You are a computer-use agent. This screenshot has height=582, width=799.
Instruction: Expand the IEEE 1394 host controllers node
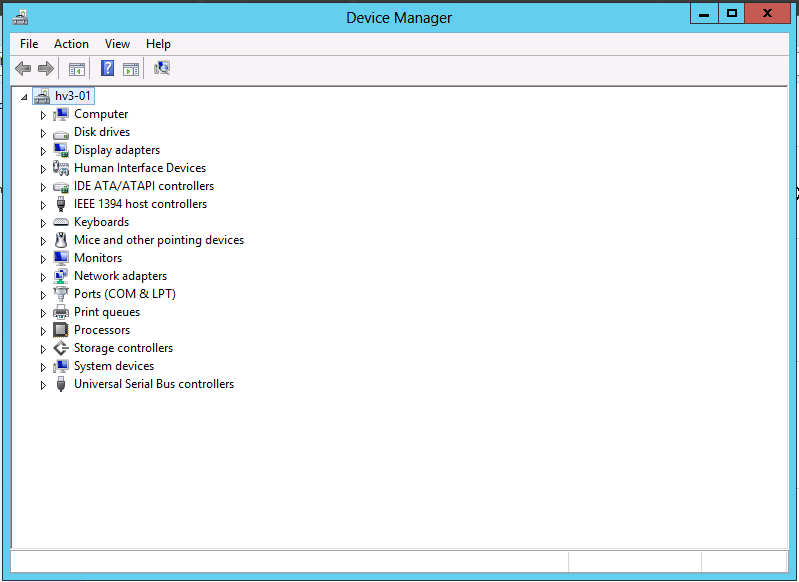click(43, 205)
